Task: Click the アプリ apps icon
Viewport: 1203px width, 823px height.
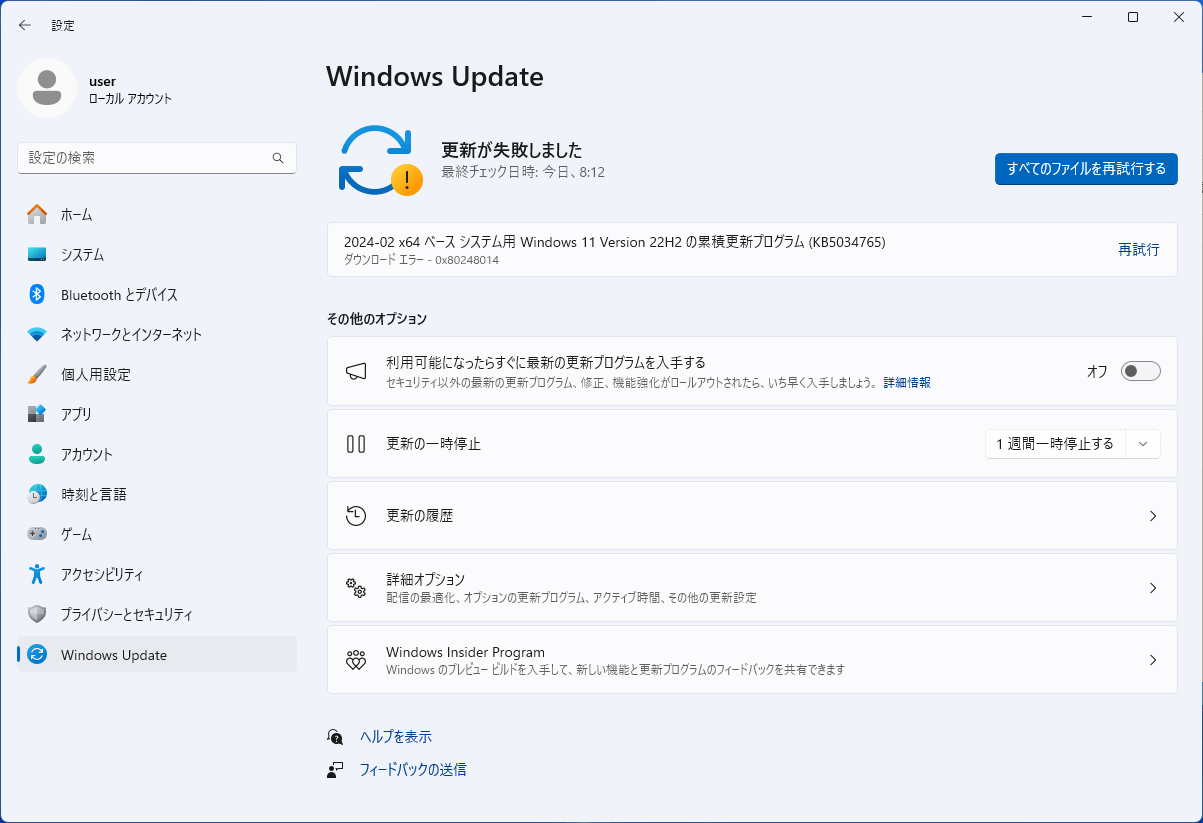Action: point(37,414)
